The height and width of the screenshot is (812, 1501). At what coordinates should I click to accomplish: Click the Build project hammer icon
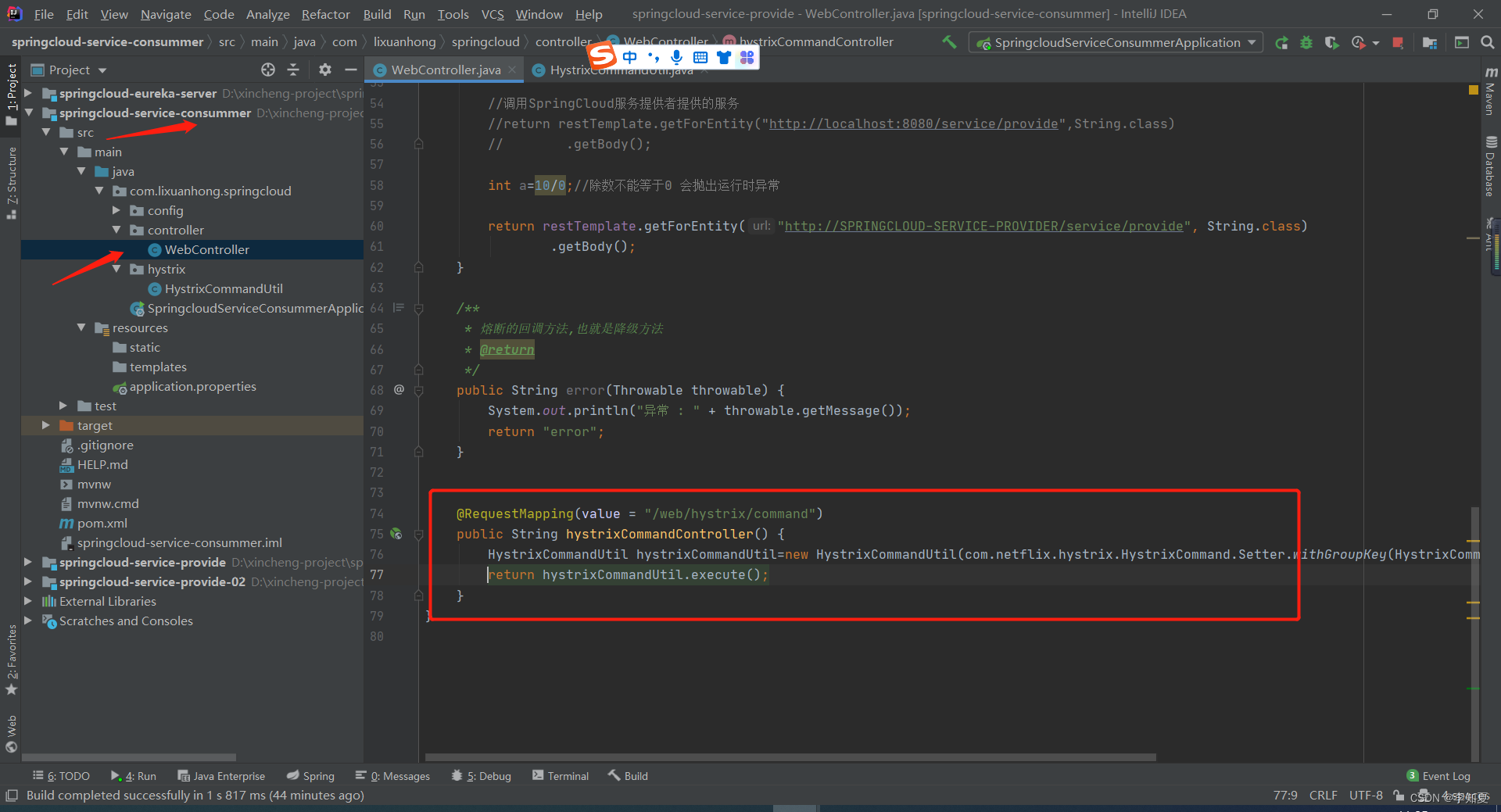(x=949, y=42)
